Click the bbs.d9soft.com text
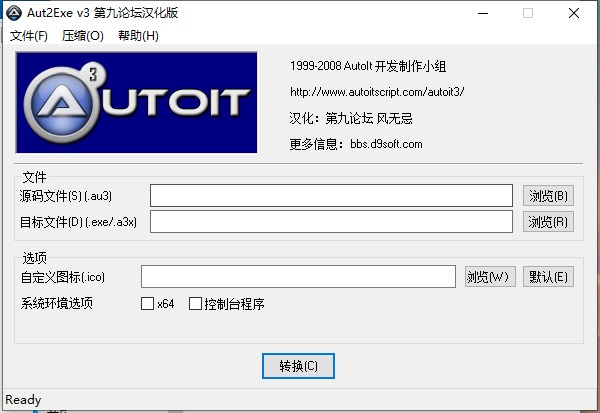This screenshot has height=413, width=600. pyautogui.click(x=386, y=144)
